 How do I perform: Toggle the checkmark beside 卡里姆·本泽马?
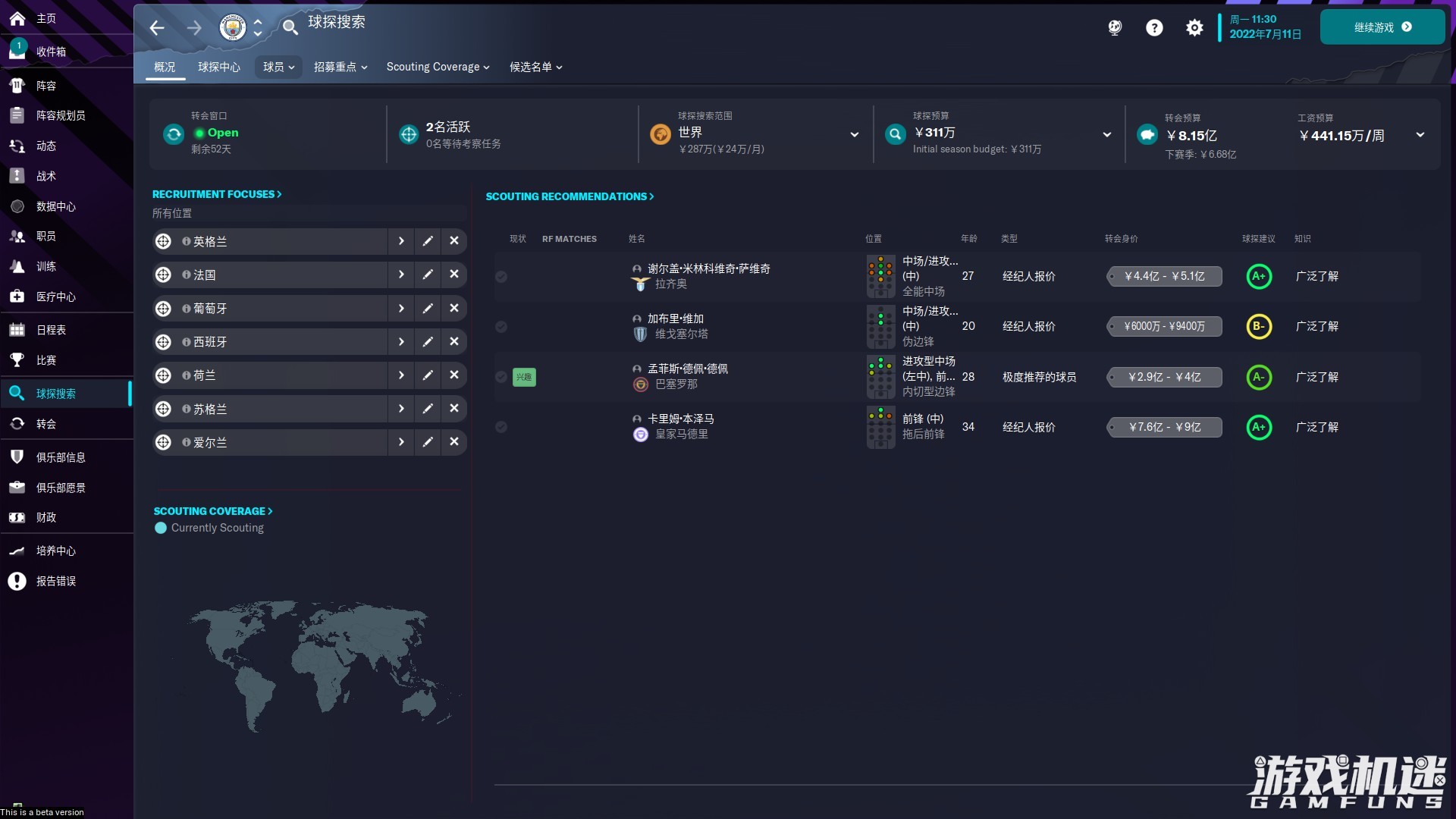point(500,427)
